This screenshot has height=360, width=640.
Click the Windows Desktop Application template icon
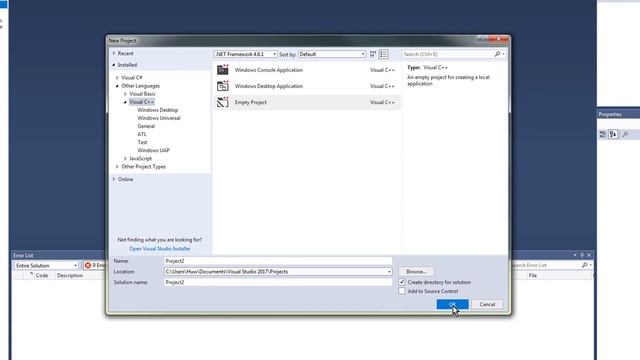pyautogui.click(x=223, y=86)
